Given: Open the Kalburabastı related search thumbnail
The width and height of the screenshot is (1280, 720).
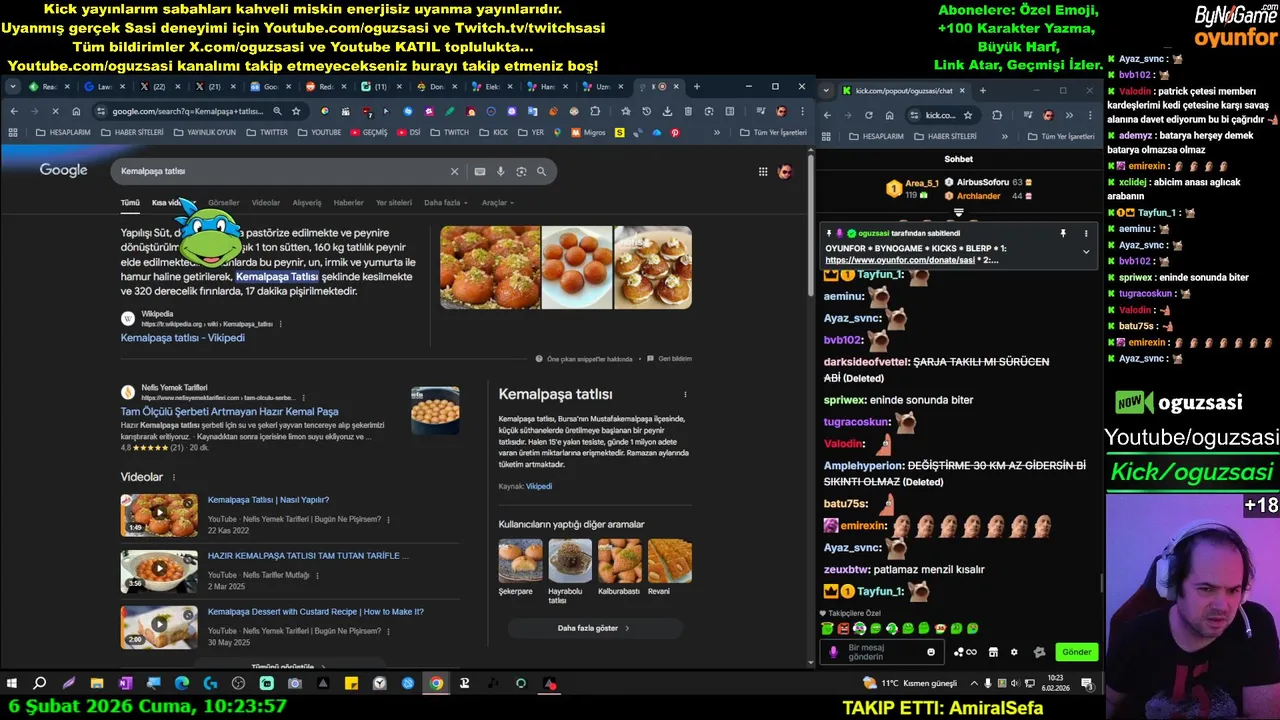Looking at the screenshot, I should pyautogui.click(x=619, y=561).
